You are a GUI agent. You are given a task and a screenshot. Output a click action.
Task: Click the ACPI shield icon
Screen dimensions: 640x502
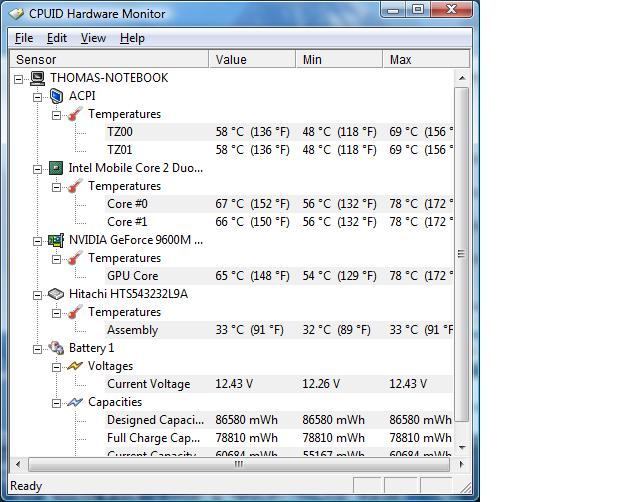56,96
